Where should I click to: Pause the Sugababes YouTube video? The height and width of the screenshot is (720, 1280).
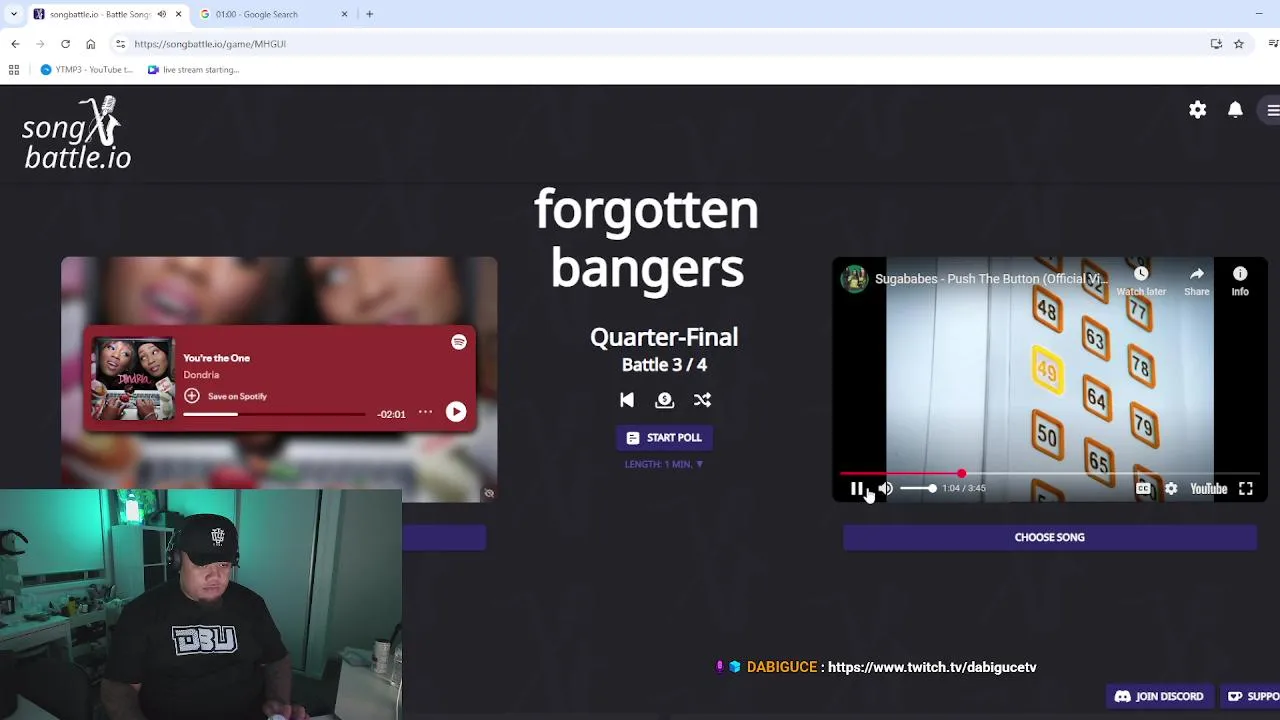(857, 489)
